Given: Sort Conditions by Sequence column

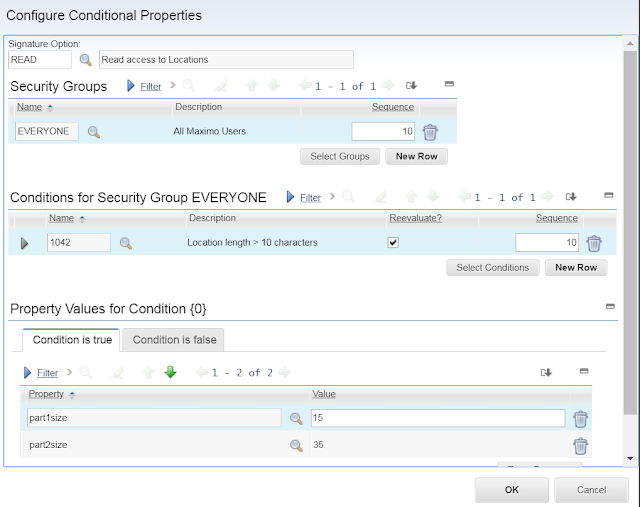Looking at the screenshot, I should coord(556,218).
